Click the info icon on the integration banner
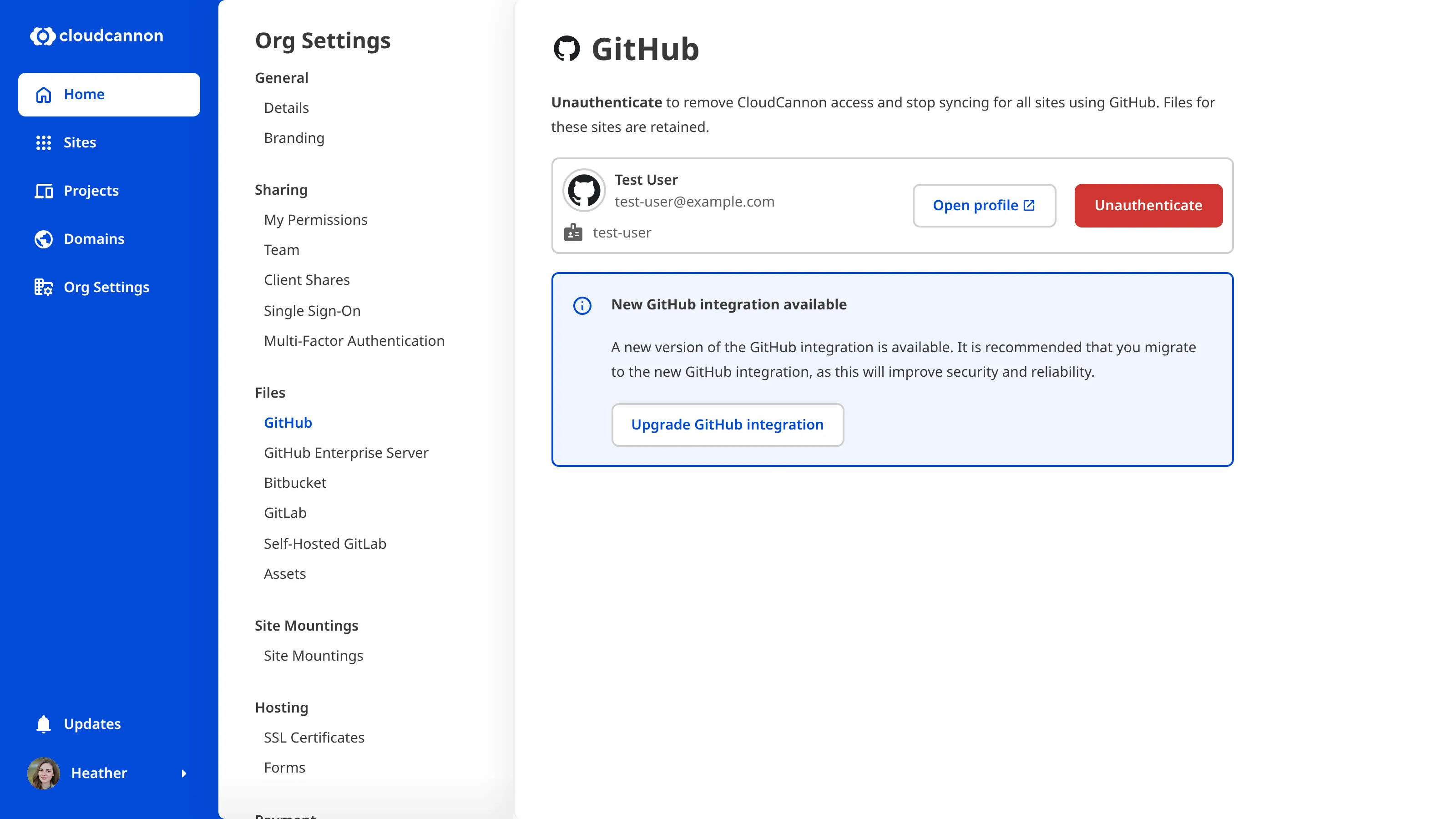The width and height of the screenshot is (1456, 819). point(583,306)
